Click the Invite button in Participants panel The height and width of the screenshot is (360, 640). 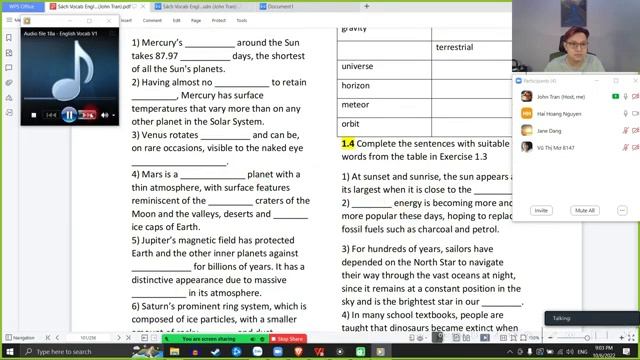tap(541, 211)
